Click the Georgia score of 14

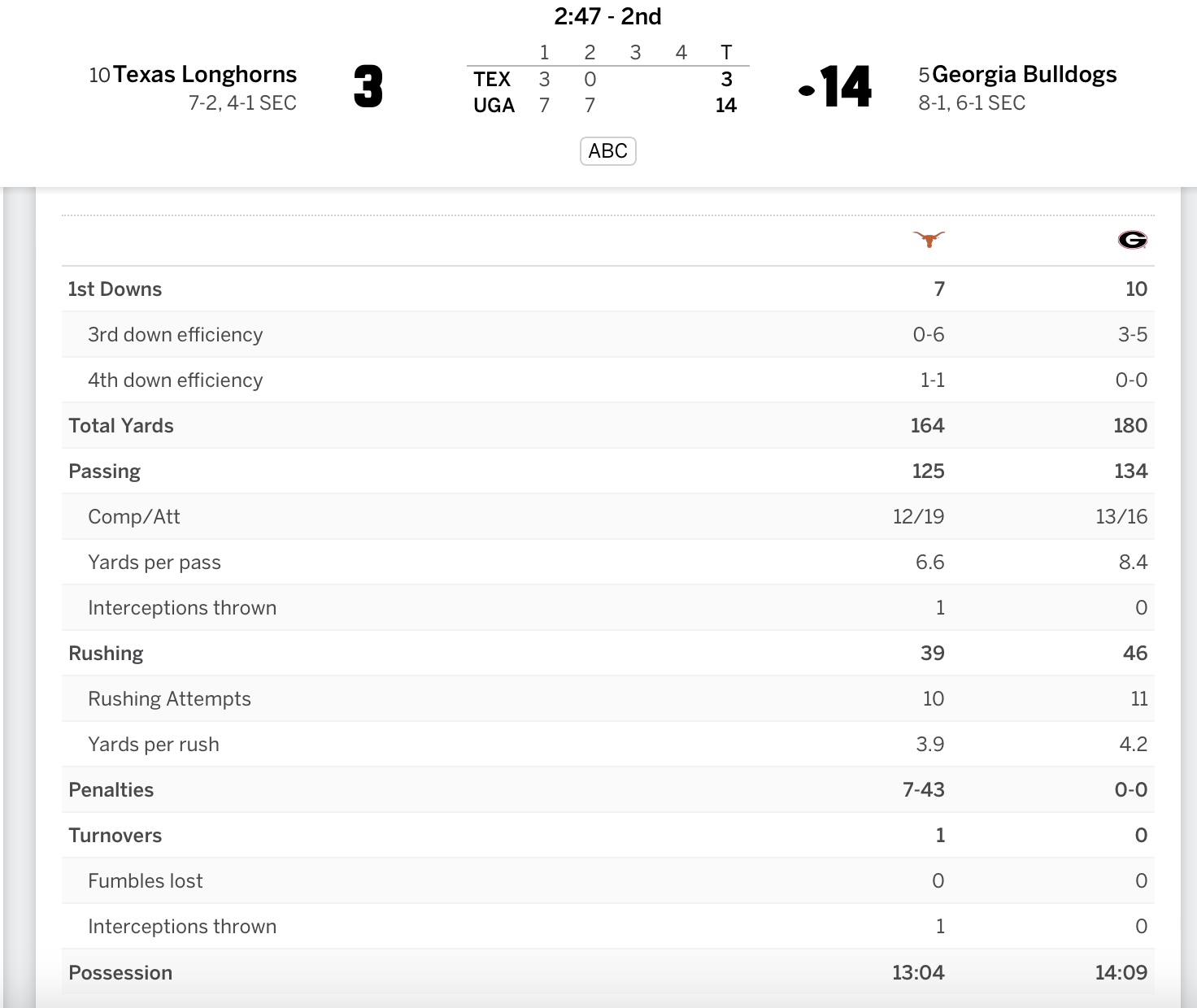tap(846, 87)
